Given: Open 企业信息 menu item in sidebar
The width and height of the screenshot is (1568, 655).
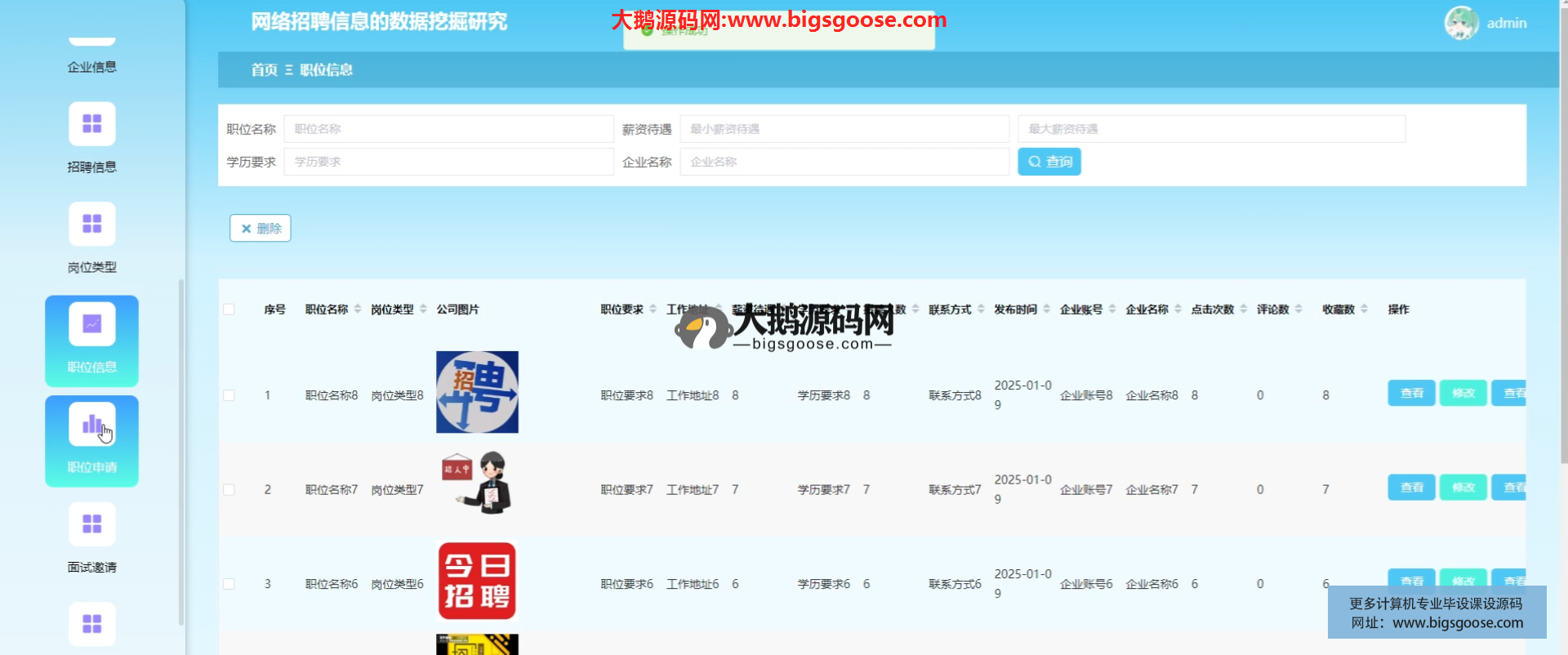Looking at the screenshot, I should [91, 67].
